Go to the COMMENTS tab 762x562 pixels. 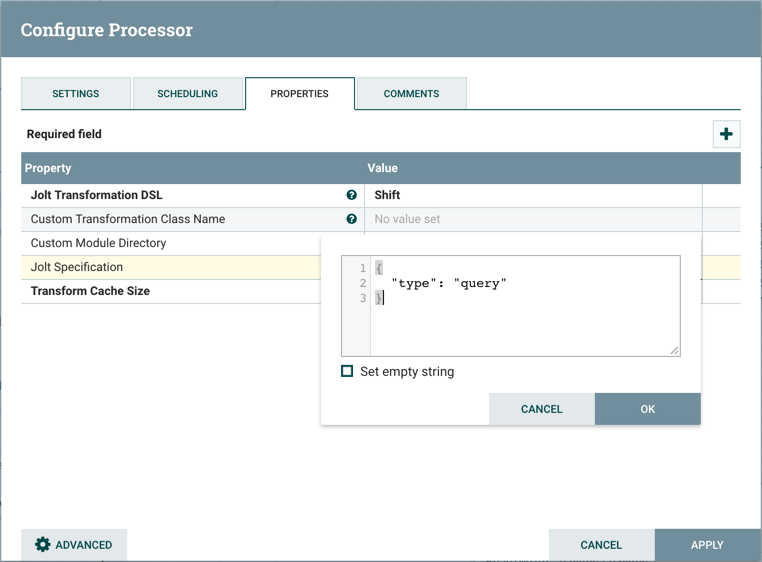point(411,94)
